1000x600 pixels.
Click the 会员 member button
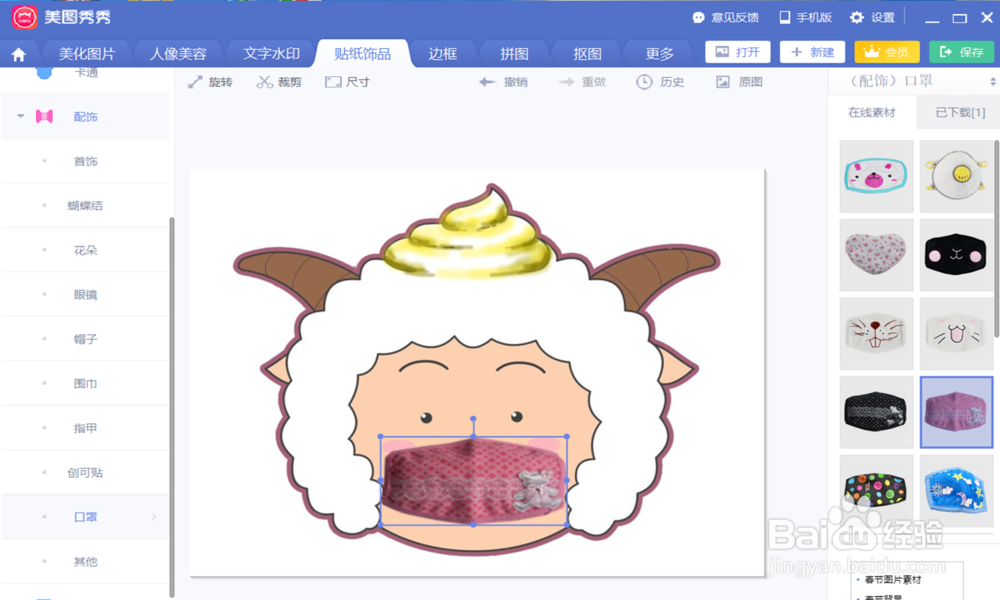pos(887,52)
